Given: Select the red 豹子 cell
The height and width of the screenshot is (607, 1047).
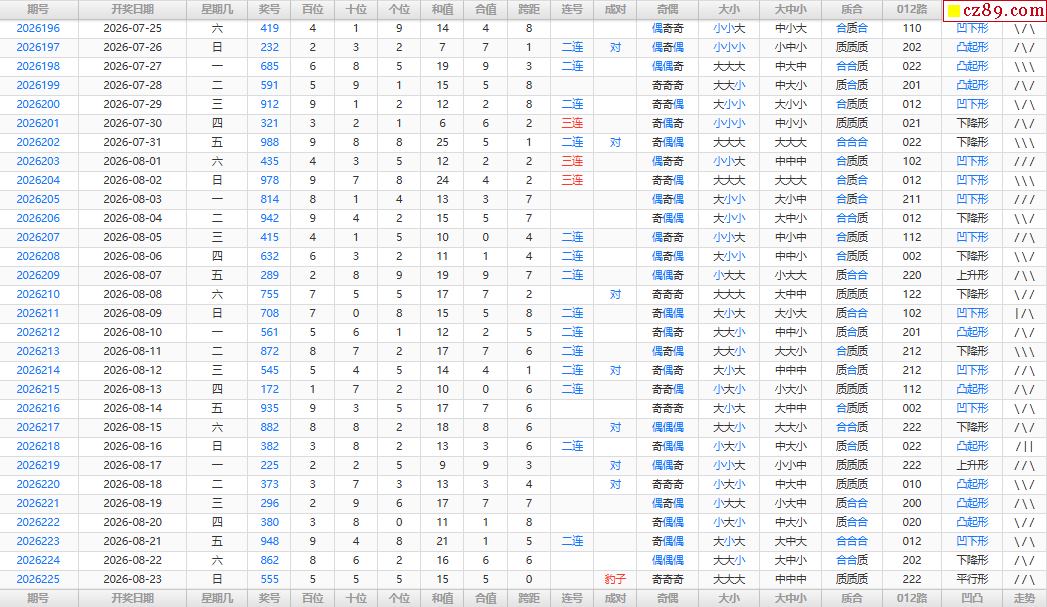Looking at the screenshot, I should pos(615,580).
